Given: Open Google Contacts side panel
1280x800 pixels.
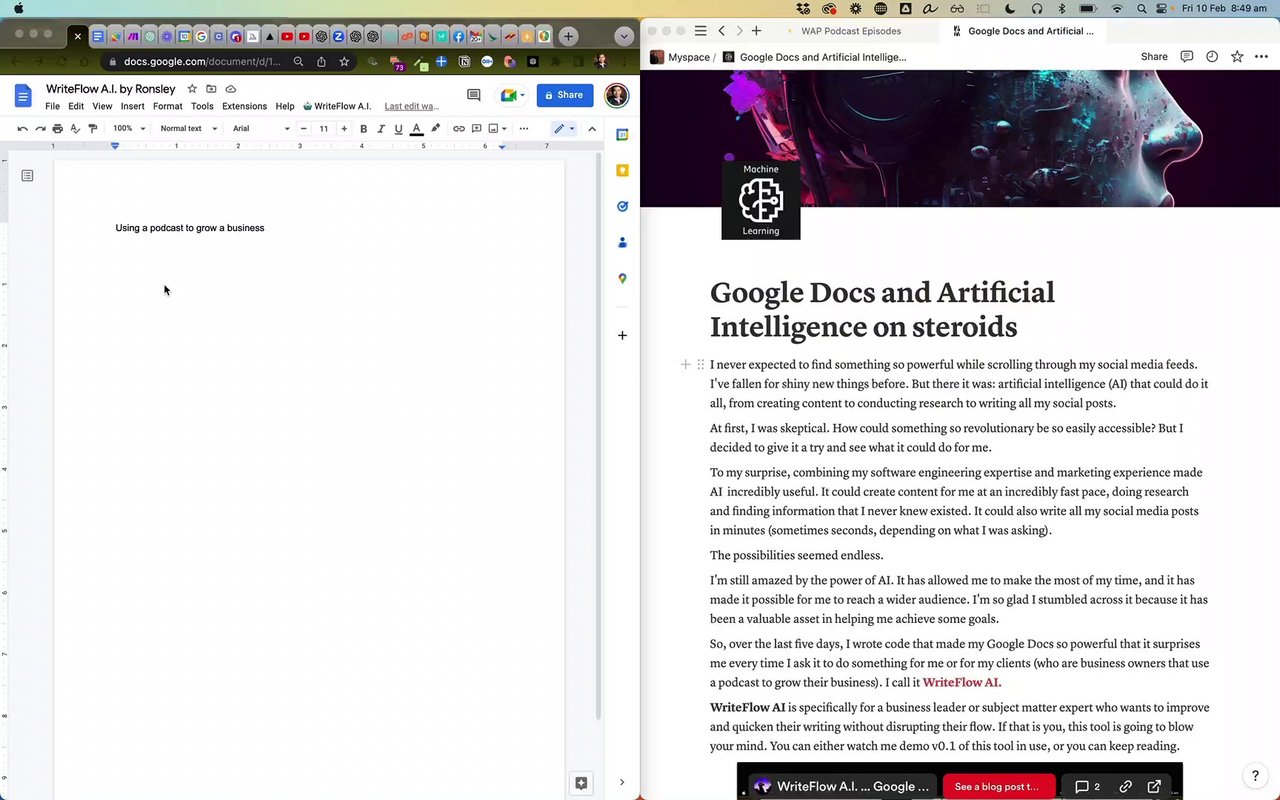Looking at the screenshot, I should [x=622, y=242].
